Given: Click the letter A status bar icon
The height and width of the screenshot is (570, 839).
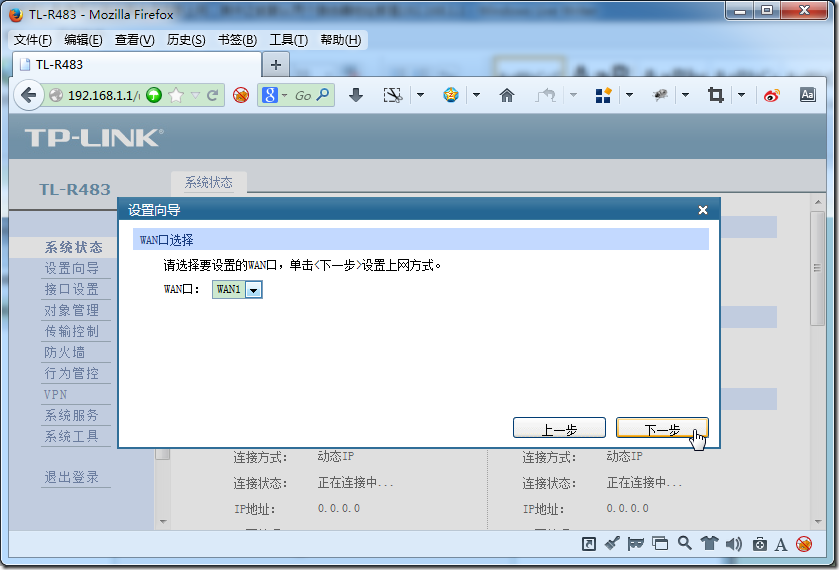Looking at the screenshot, I should pos(781,544).
